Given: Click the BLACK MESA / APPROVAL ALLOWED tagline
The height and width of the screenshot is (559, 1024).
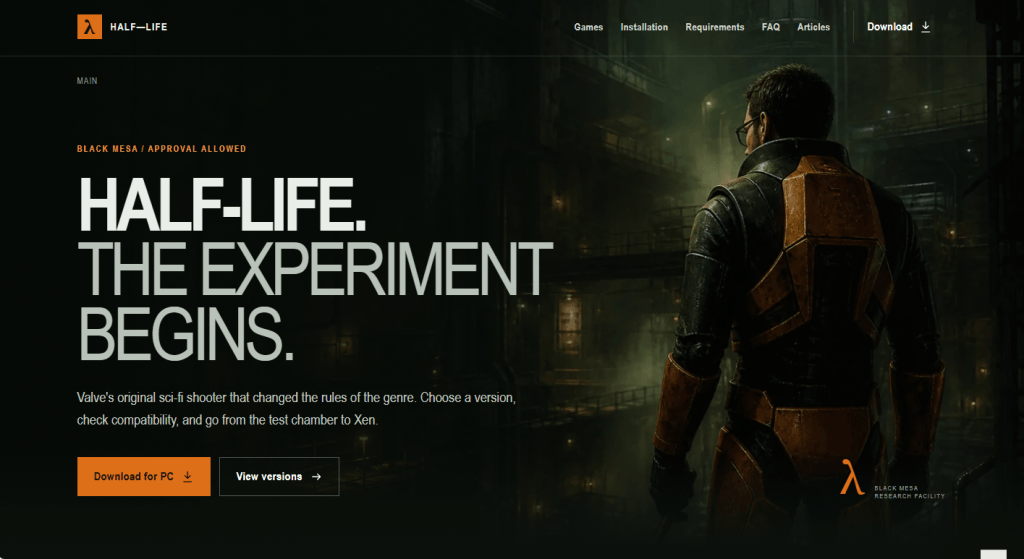Looking at the screenshot, I should tap(161, 149).
